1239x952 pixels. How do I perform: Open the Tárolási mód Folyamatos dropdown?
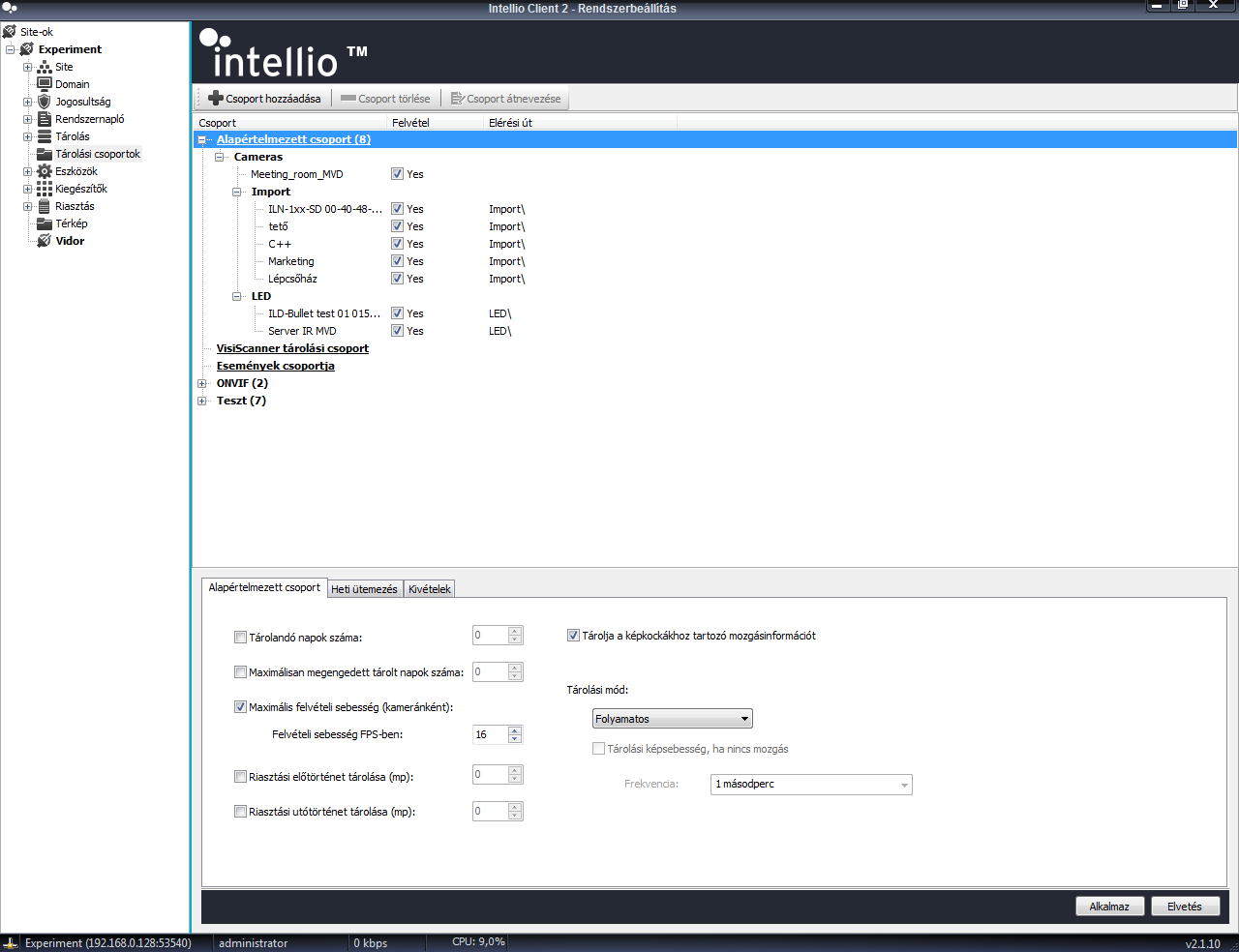[673, 719]
